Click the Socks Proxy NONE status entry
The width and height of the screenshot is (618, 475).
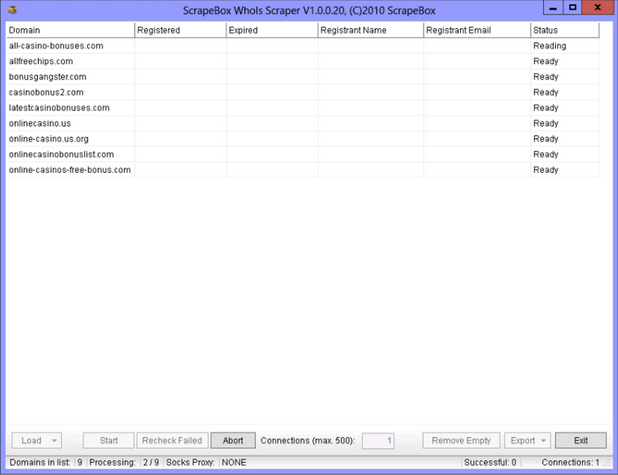click(206, 462)
